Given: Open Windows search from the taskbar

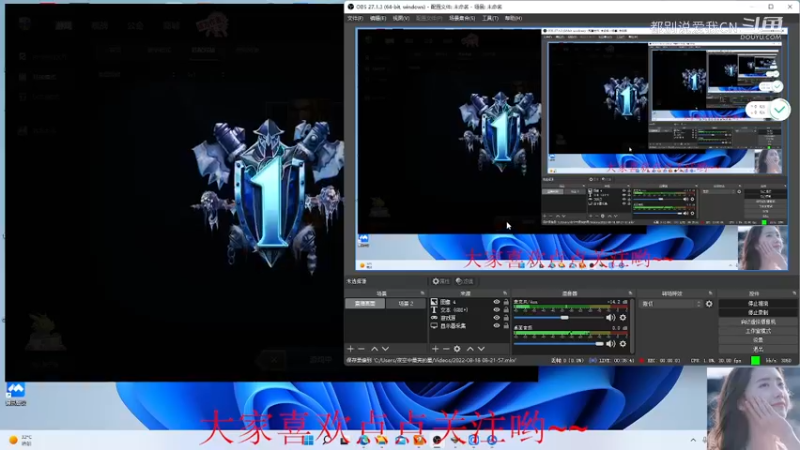Looking at the screenshot, I should (327, 440).
